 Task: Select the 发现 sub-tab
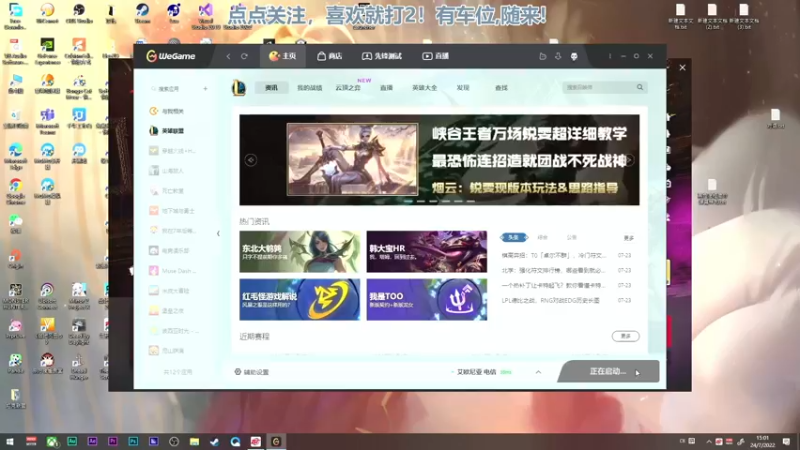463,88
